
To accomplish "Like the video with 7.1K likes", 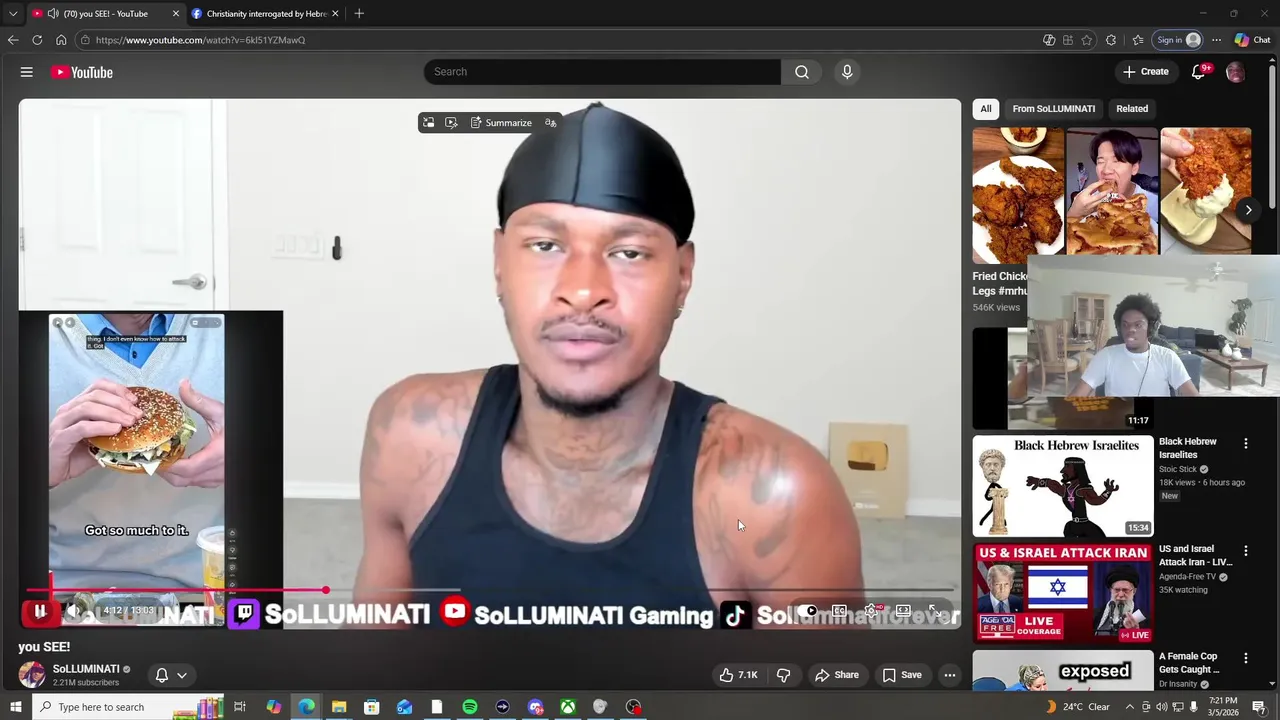I will coord(738,675).
